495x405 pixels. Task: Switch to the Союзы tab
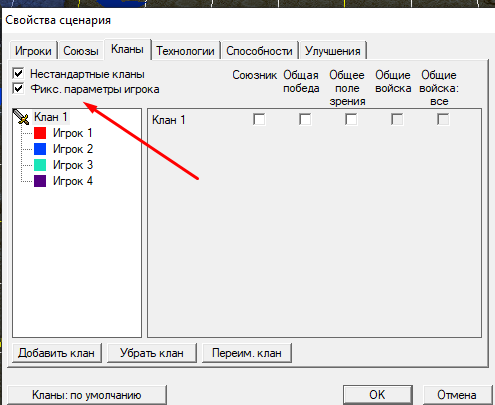coord(81,51)
